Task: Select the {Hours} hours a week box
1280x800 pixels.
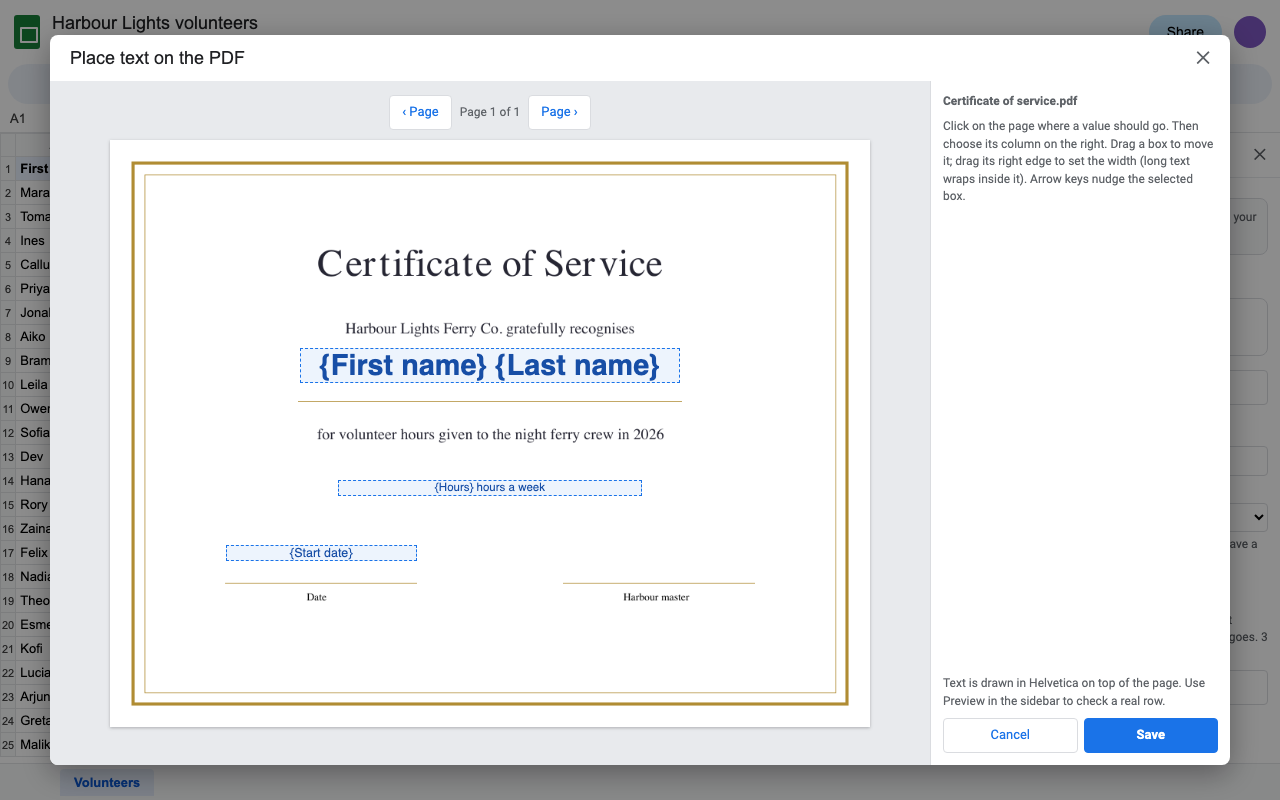Action: 490,488
